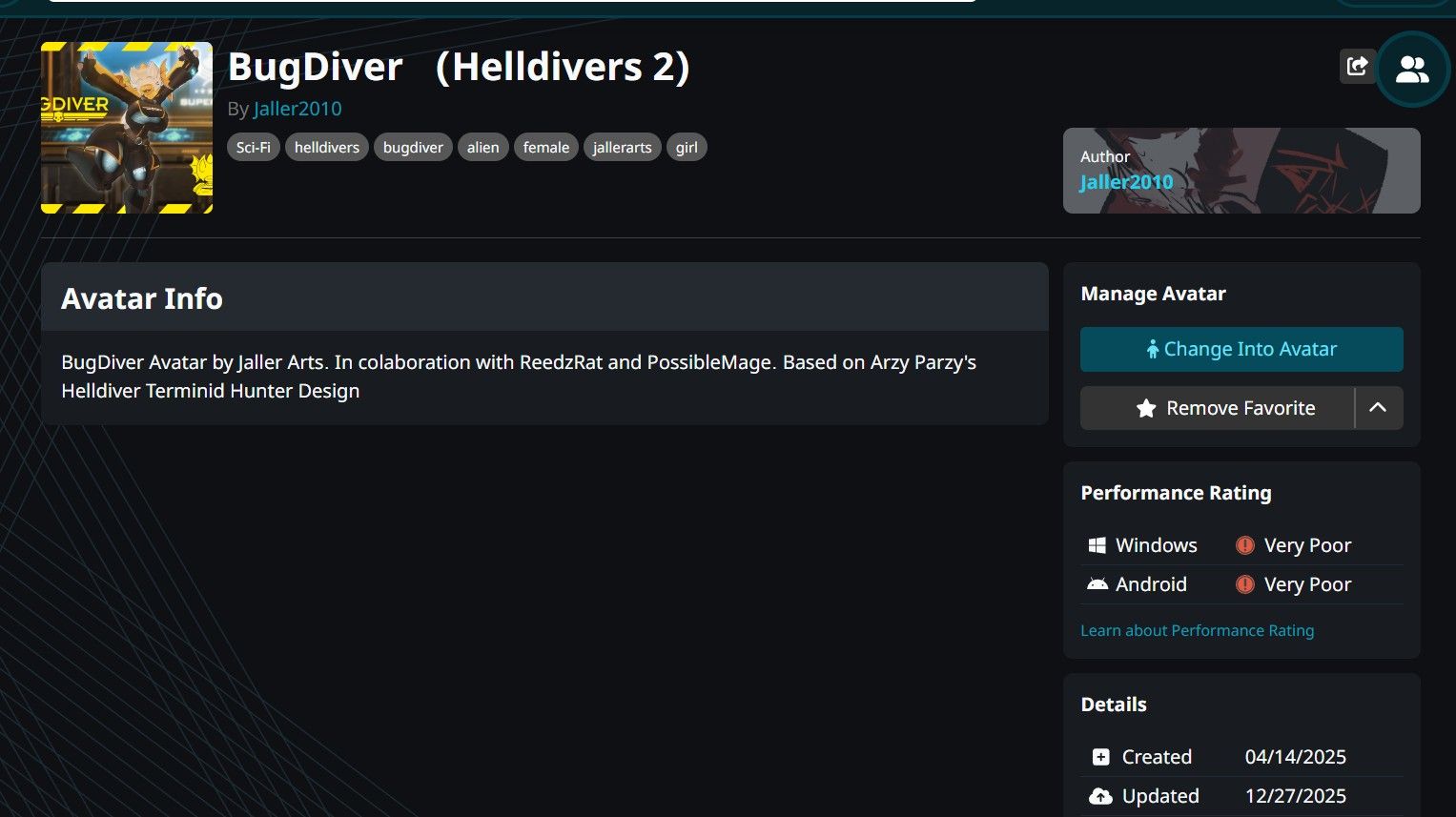Click the Android platform icon

[1097, 584]
